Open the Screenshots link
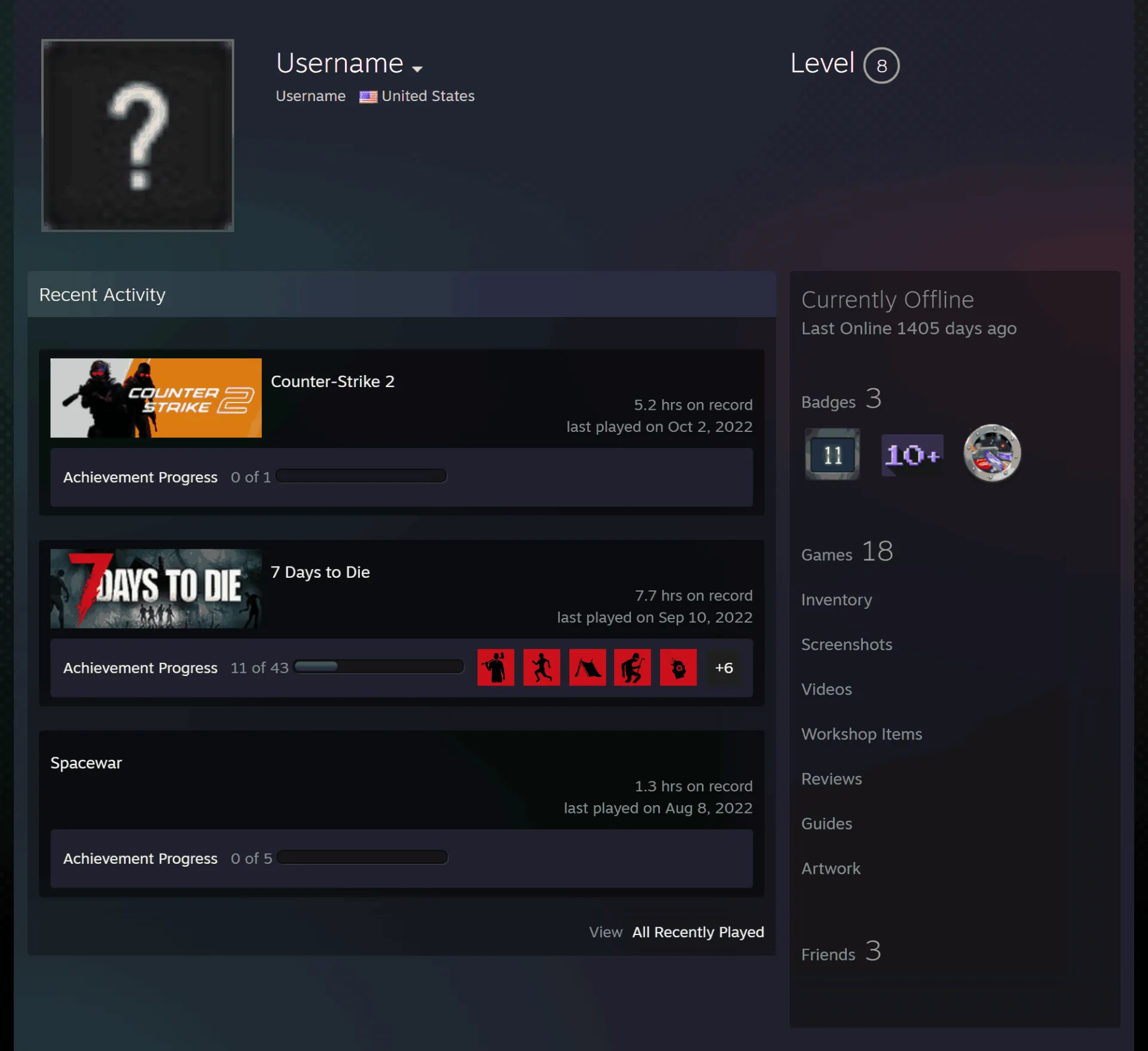This screenshot has width=1148, height=1051. (x=847, y=645)
